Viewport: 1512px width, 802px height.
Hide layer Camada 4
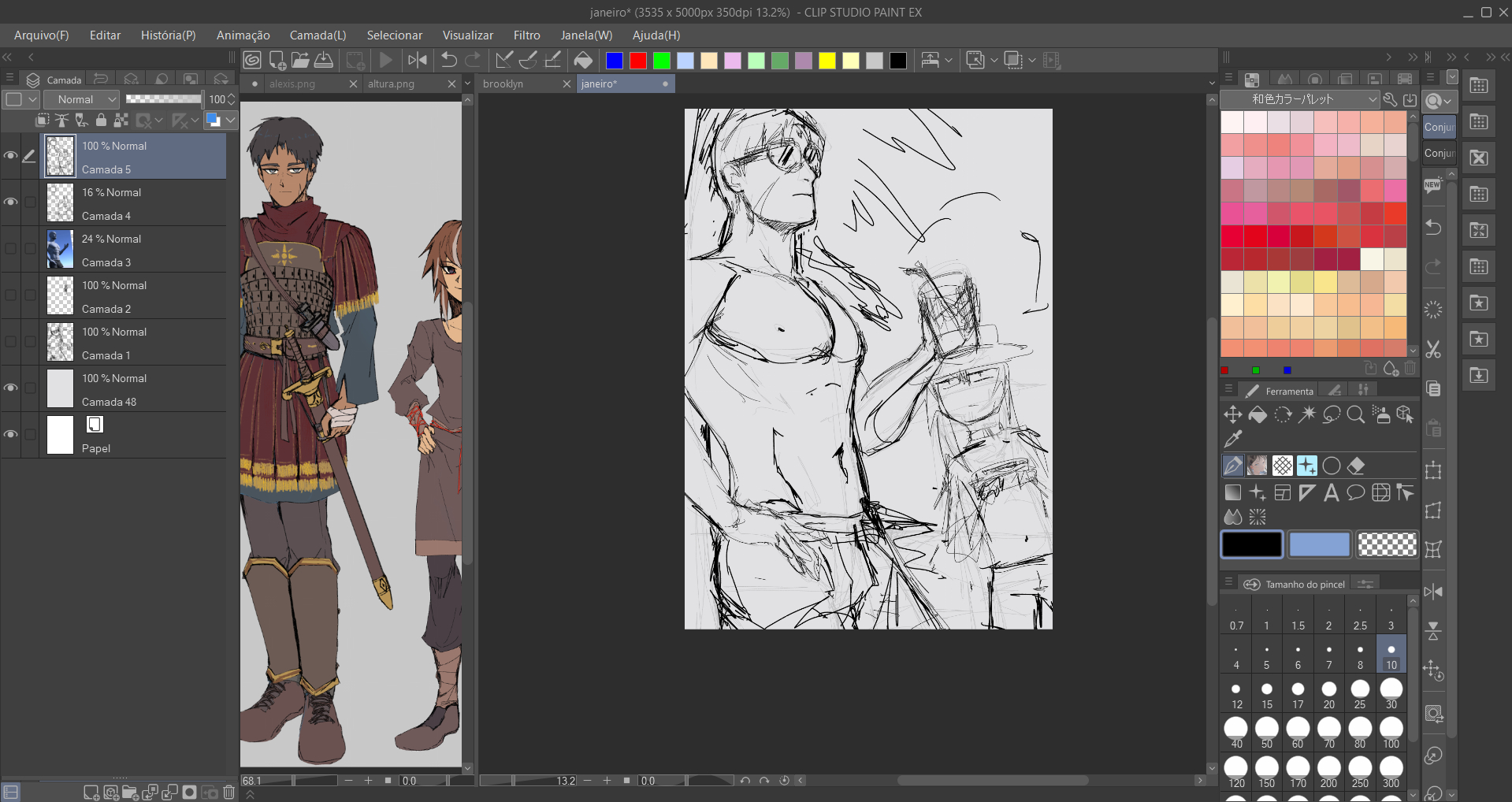pos(10,202)
